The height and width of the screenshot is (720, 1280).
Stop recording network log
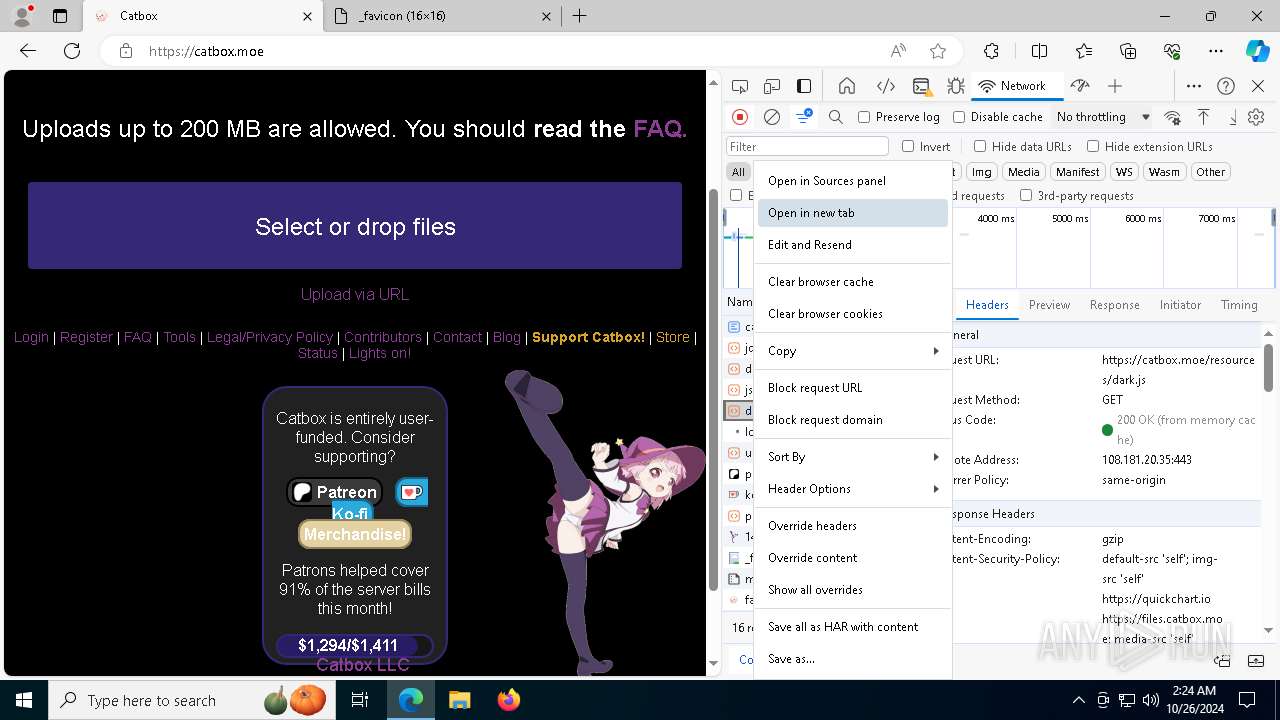tap(740, 117)
